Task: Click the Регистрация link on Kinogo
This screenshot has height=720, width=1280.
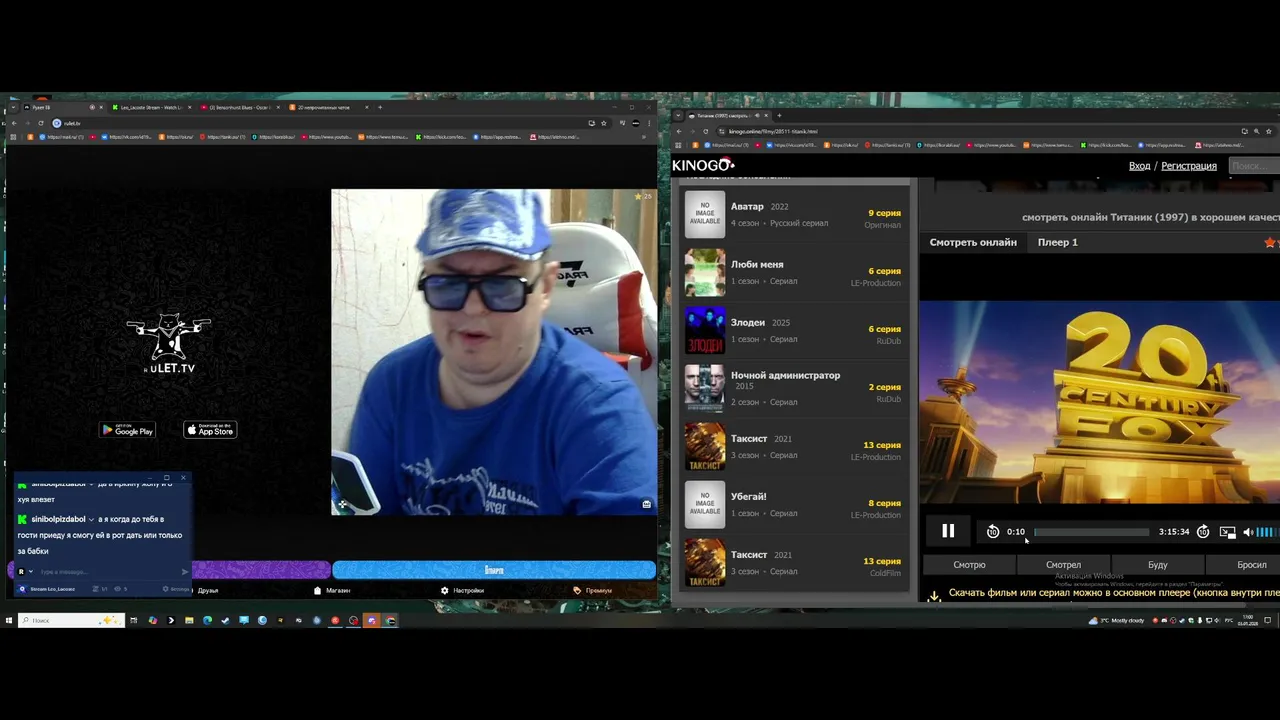Action: [x=1189, y=166]
